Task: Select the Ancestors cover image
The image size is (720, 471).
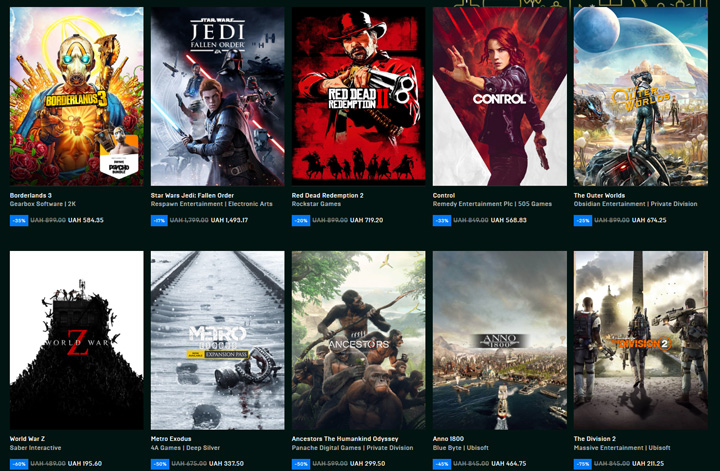Action: [359, 340]
